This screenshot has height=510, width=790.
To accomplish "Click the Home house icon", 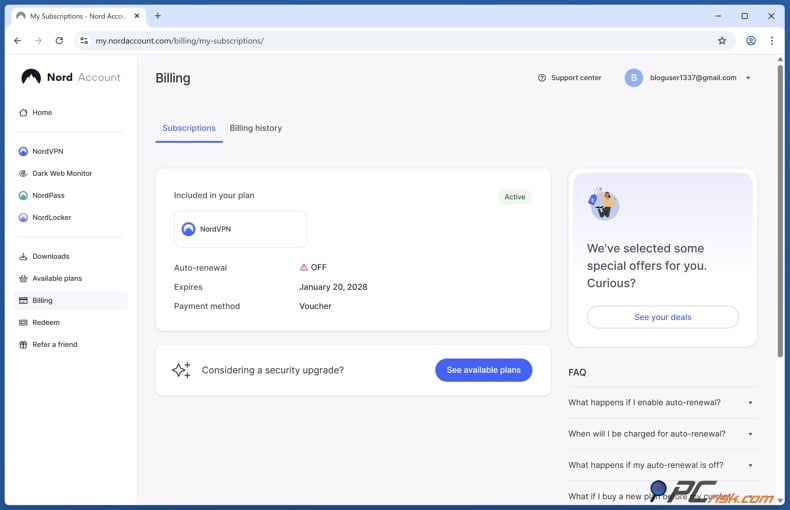I will click(23, 112).
